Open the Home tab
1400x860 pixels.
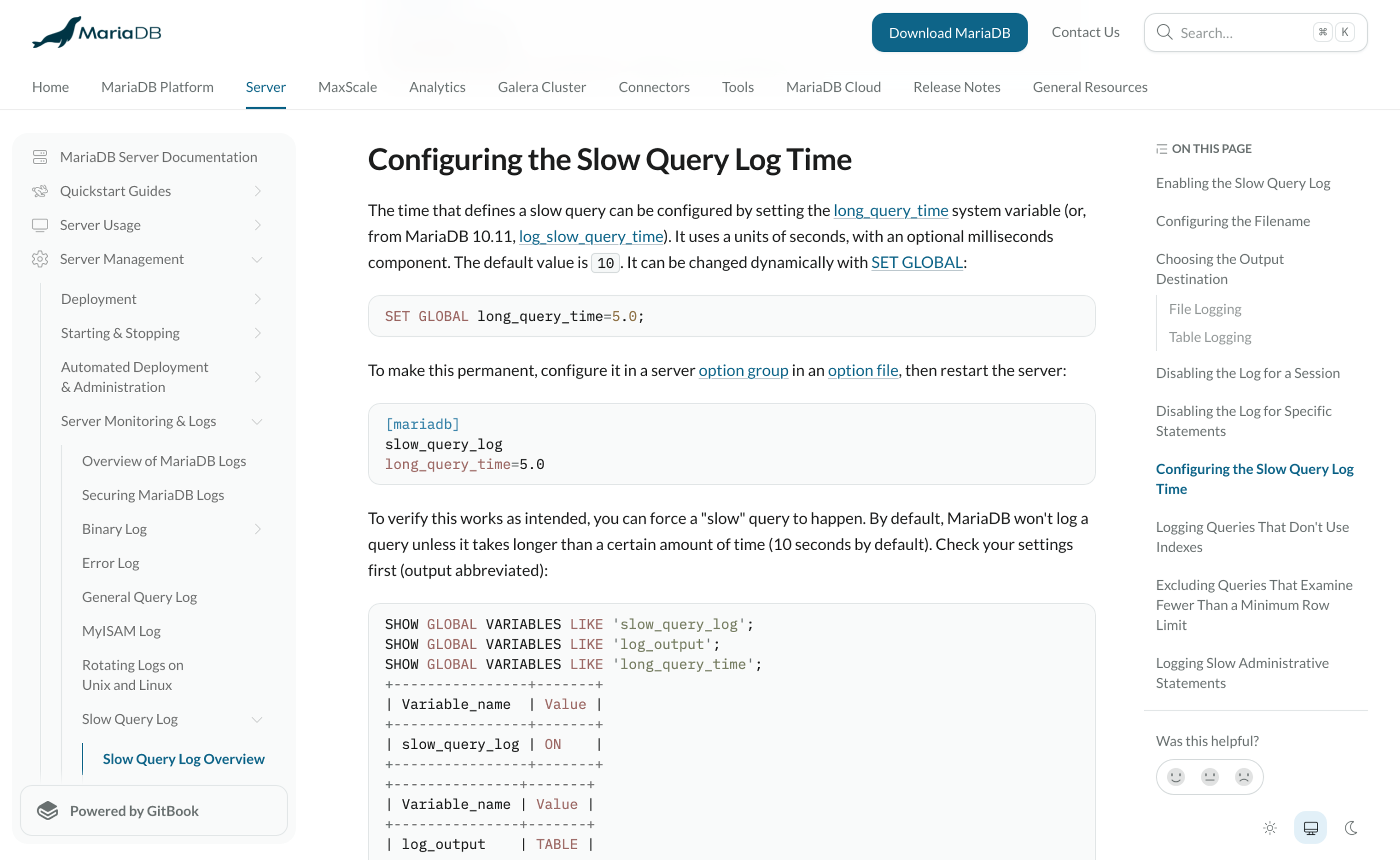tap(51, 87)
